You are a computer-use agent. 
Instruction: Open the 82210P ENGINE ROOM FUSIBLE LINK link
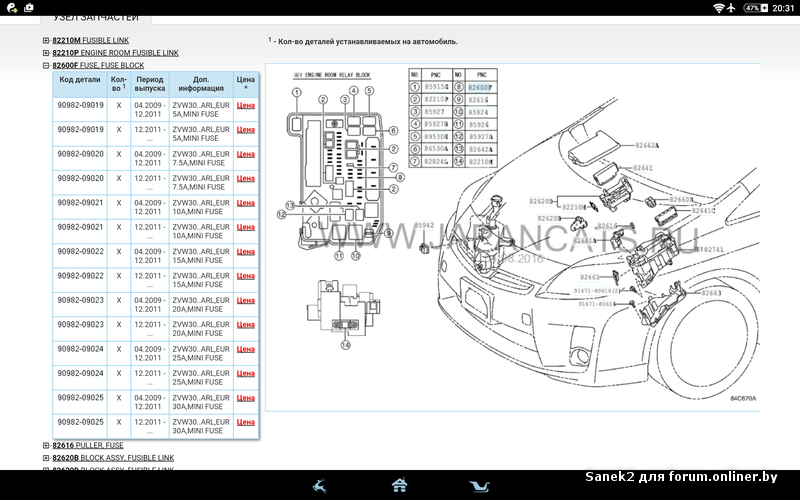coord(115,53)
